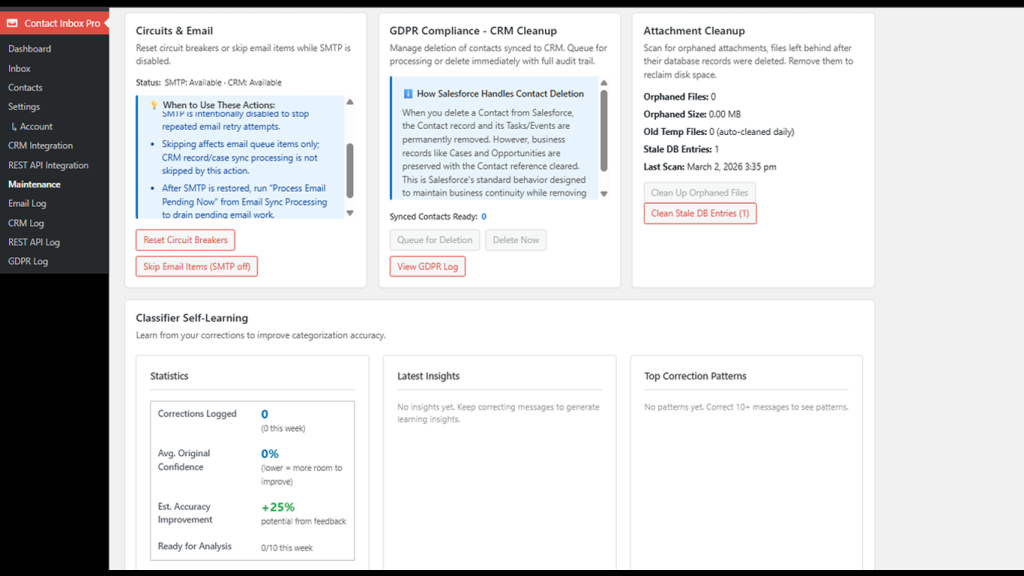Click Queue for Deletion button
Viewport: 1024px width, 576px height.
(434, 240)
